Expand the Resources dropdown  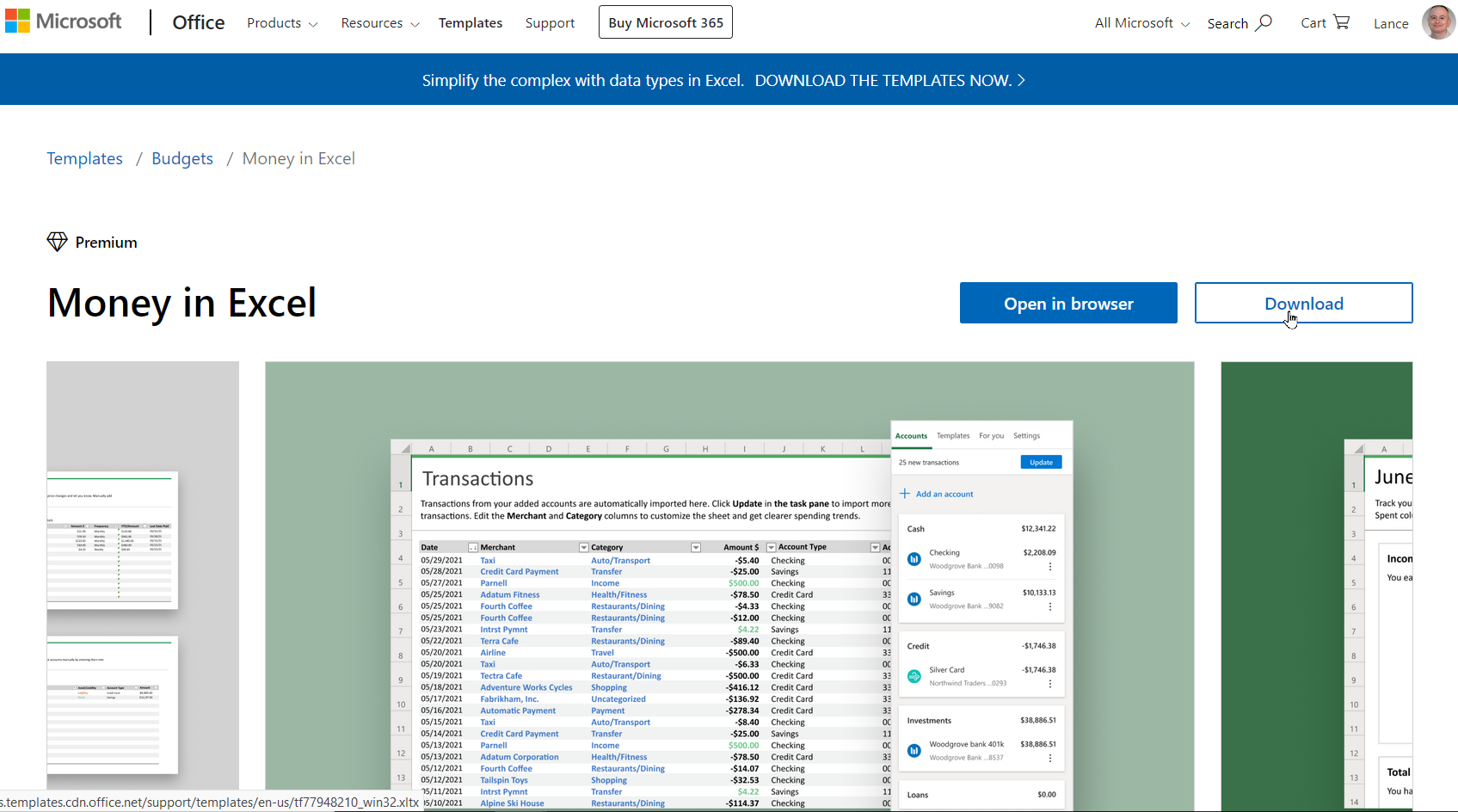380,23
